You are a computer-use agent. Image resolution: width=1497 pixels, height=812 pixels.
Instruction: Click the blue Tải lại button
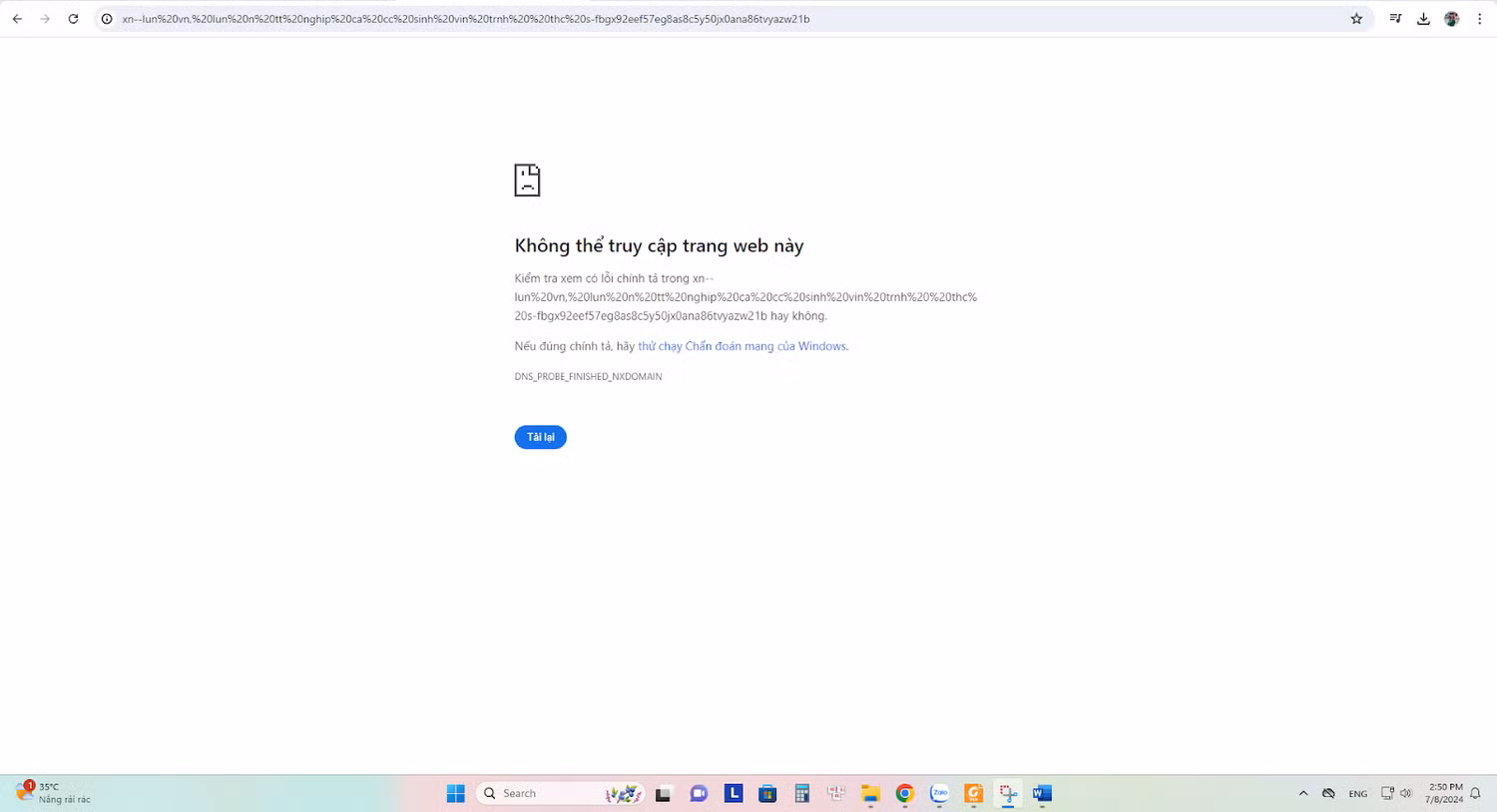(540, 437)
